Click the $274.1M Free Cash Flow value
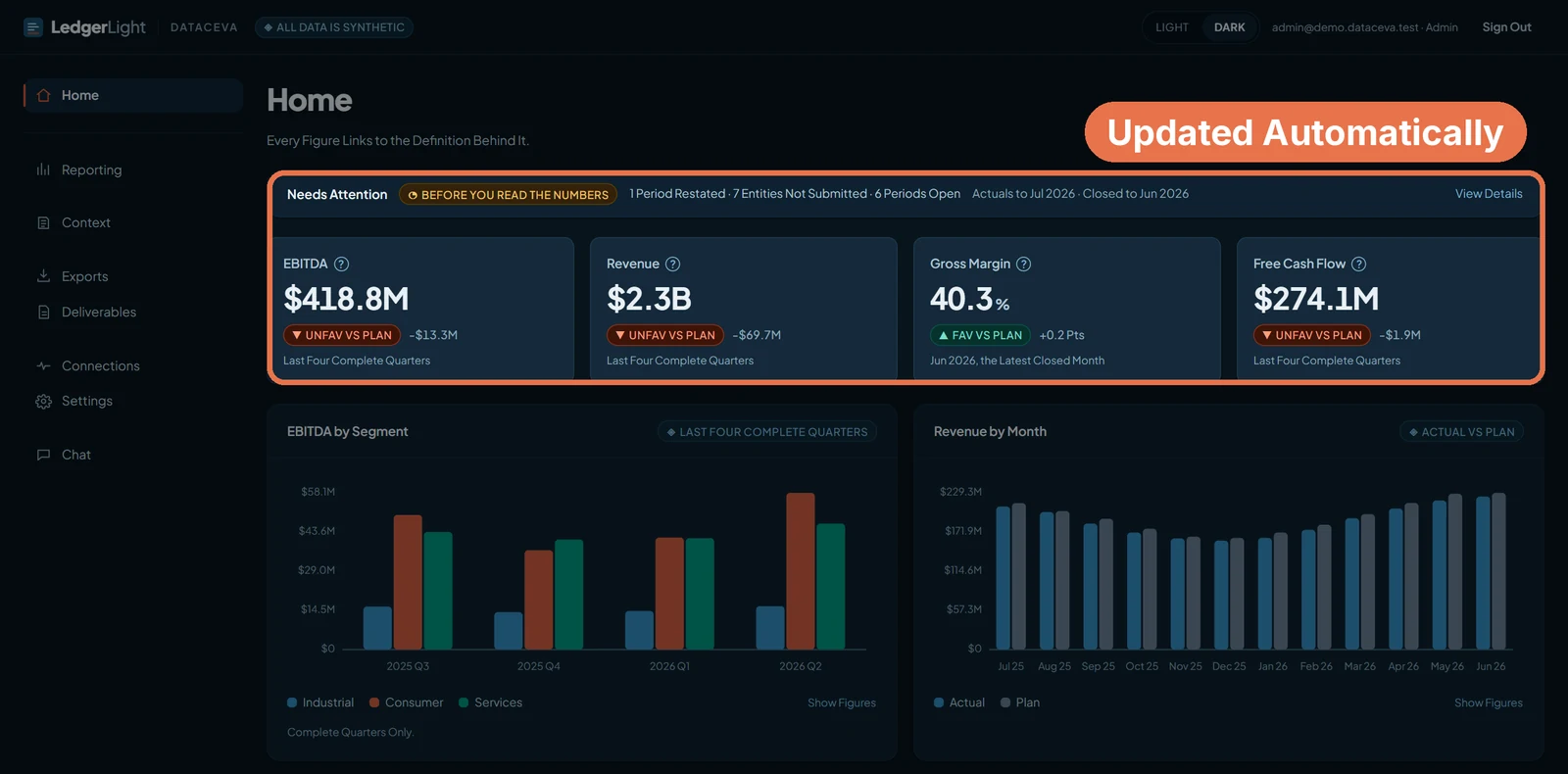This screenshot has width=1568, height=774. pyautogui.click(x=1316, y=299)
